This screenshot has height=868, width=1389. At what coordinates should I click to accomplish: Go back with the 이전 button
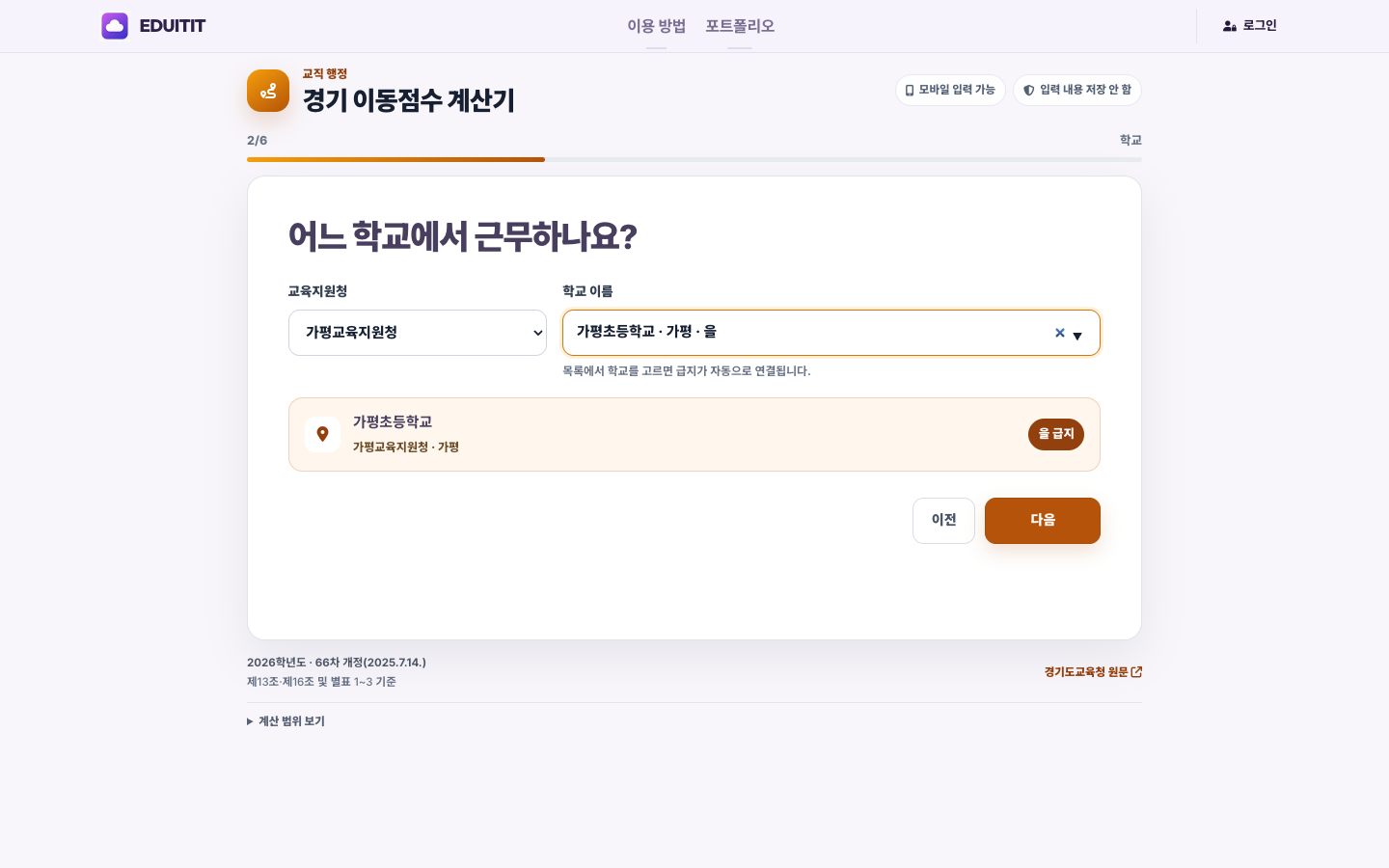(943, 521)
